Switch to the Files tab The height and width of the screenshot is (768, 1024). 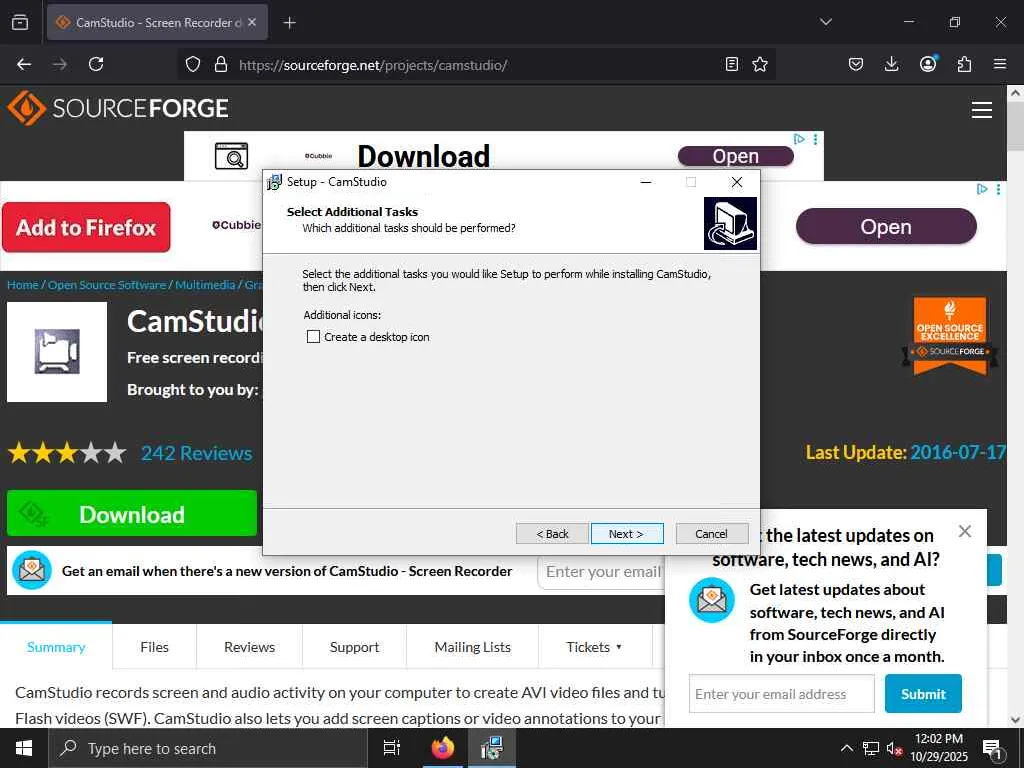tap(154, 647)
